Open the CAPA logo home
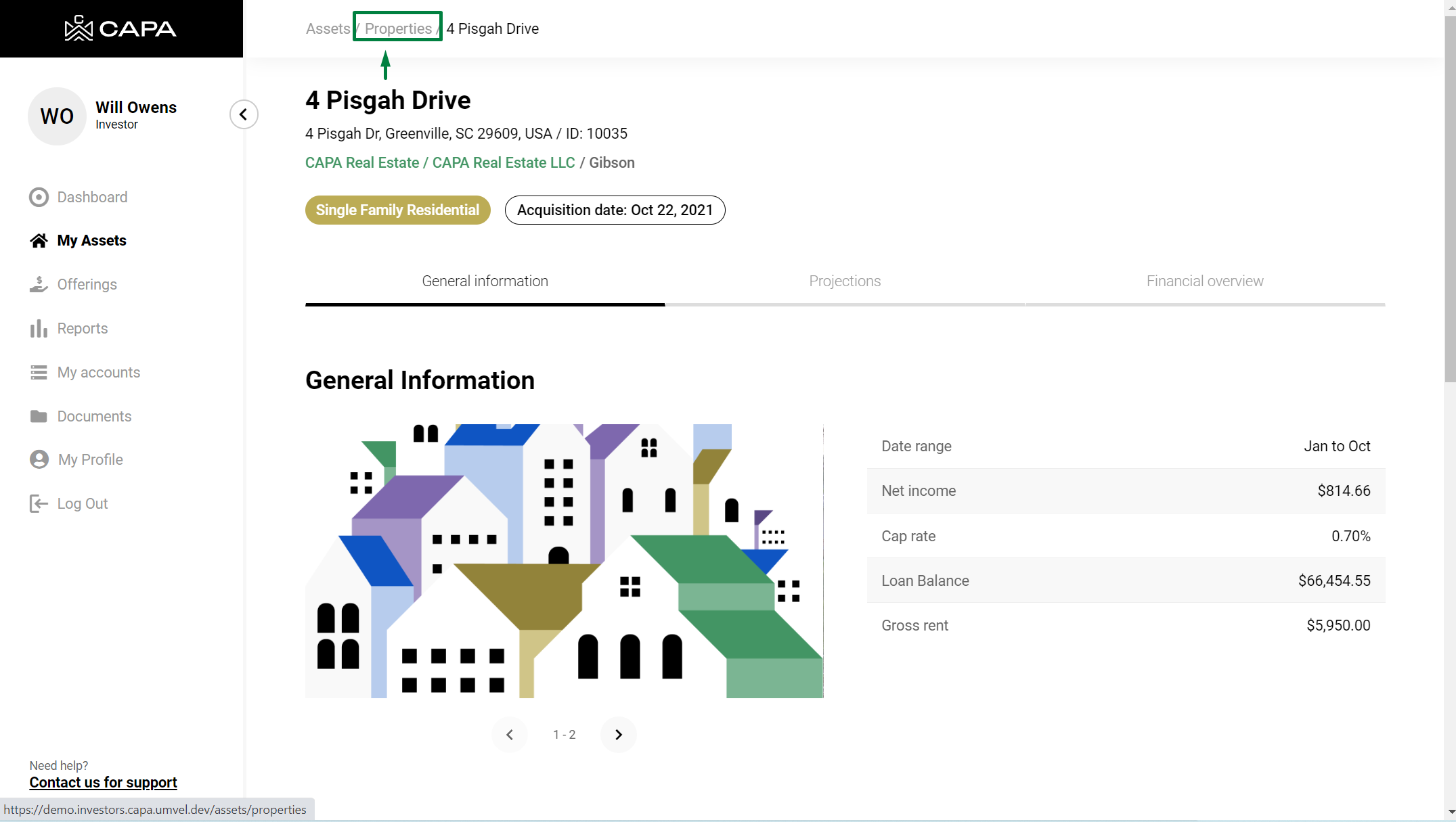 point(120,28)
